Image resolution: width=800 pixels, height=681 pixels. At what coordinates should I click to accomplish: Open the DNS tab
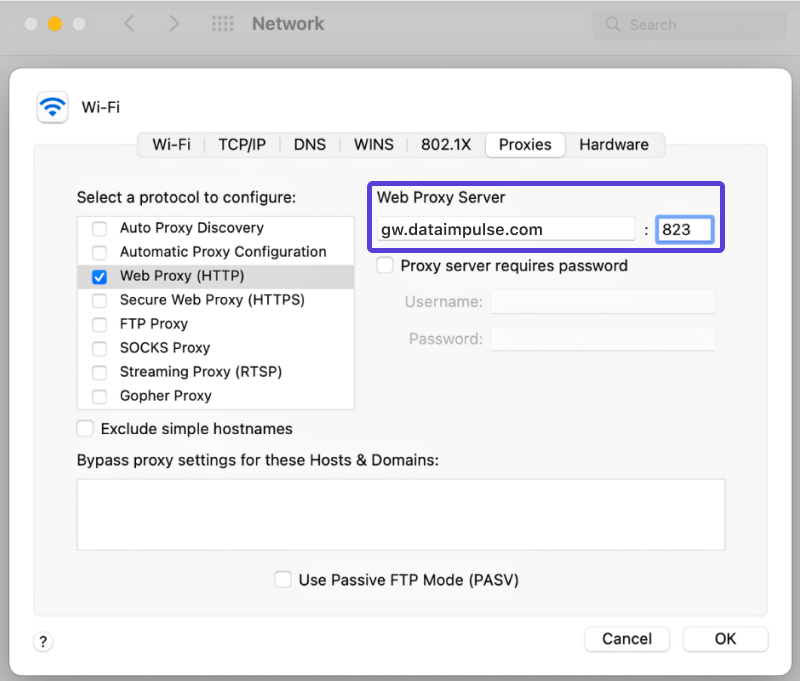coord(310,144)
